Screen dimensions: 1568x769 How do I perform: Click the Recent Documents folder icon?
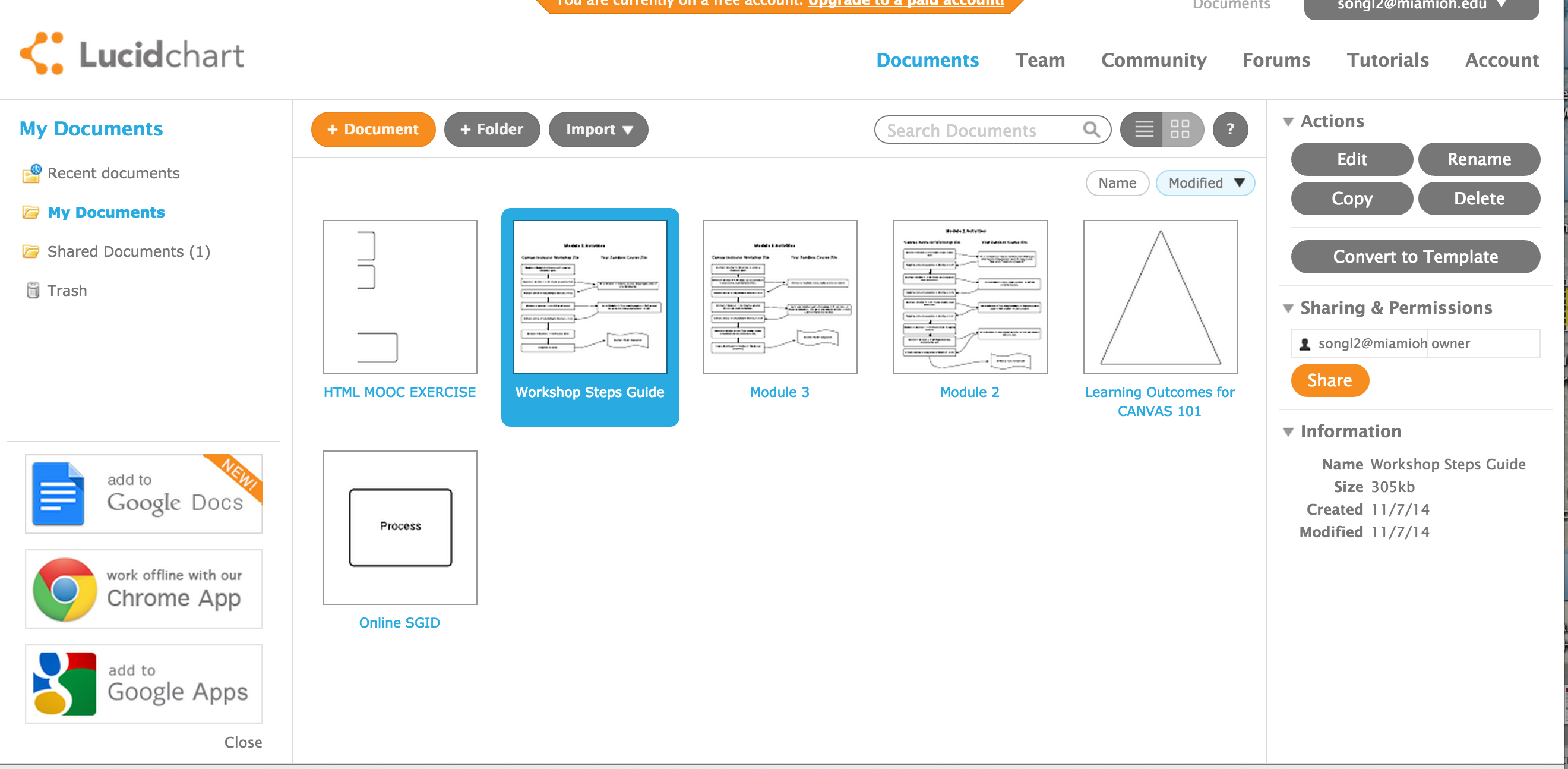[31, 173]
